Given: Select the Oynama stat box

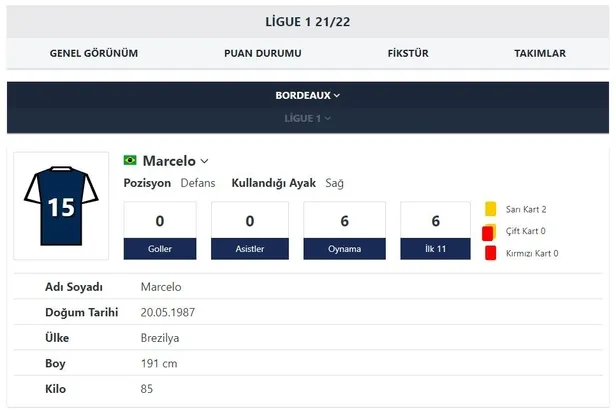Looking at the screenshot, I should [344, 231].
